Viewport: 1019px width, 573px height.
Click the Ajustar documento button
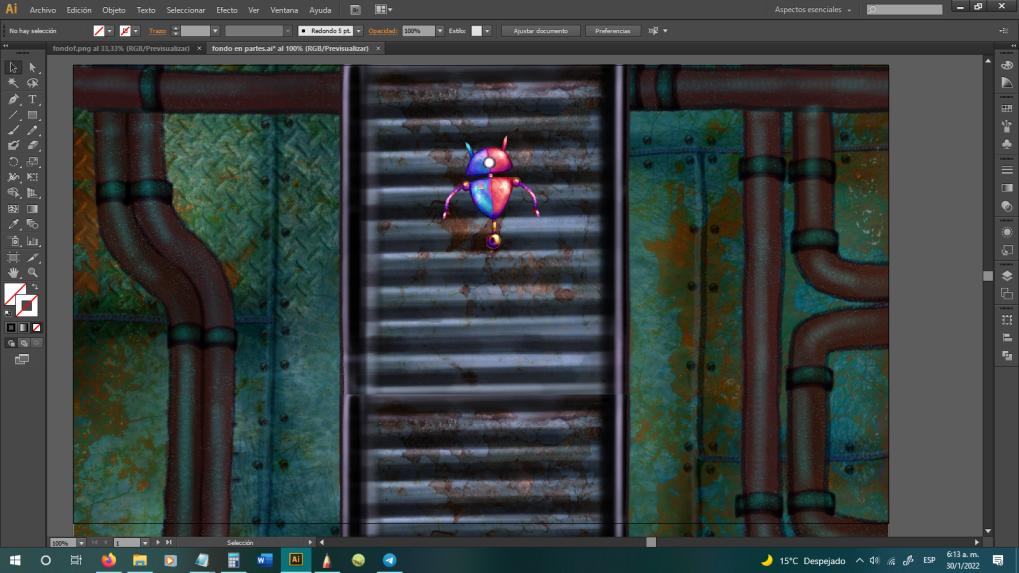(541, 31)
